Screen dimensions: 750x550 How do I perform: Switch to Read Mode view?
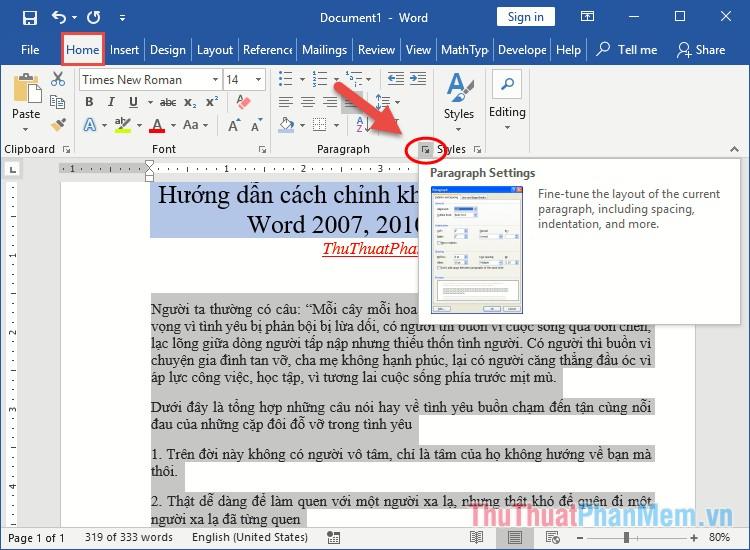click(x=476, y=538)
